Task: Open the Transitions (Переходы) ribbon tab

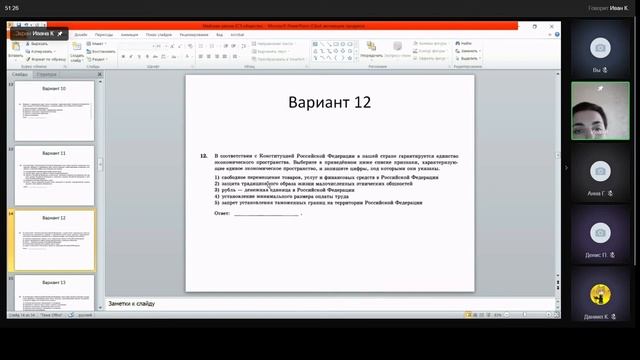Action: pyautogui.click(x=104, y=35)
